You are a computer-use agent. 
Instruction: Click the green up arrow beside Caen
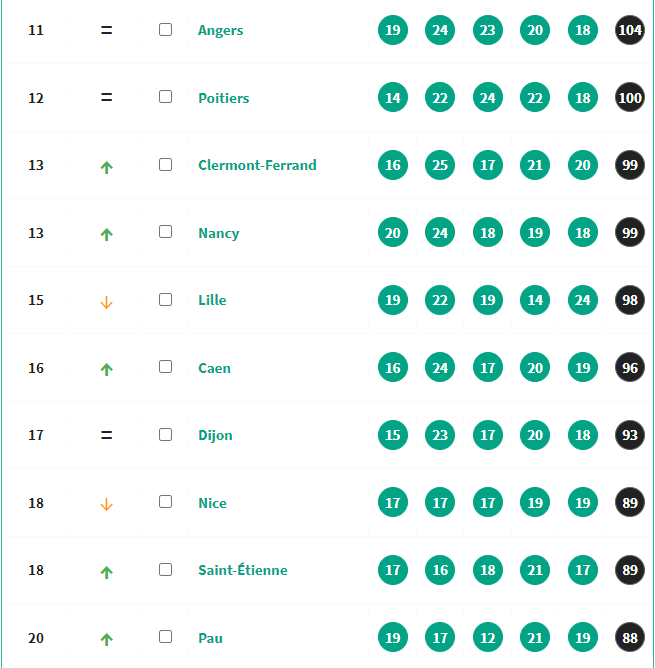coord(107,369)
